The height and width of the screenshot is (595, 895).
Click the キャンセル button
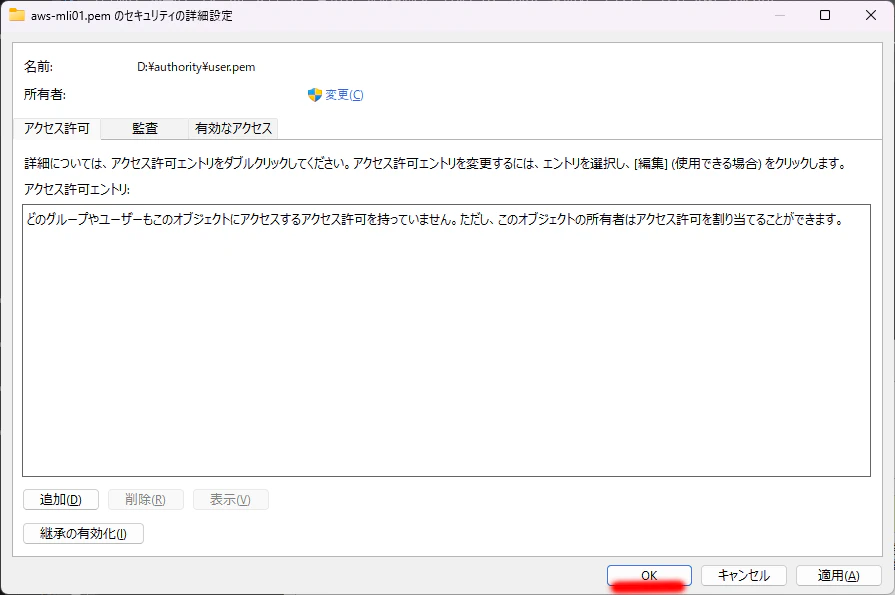click(x=744, y=576)
